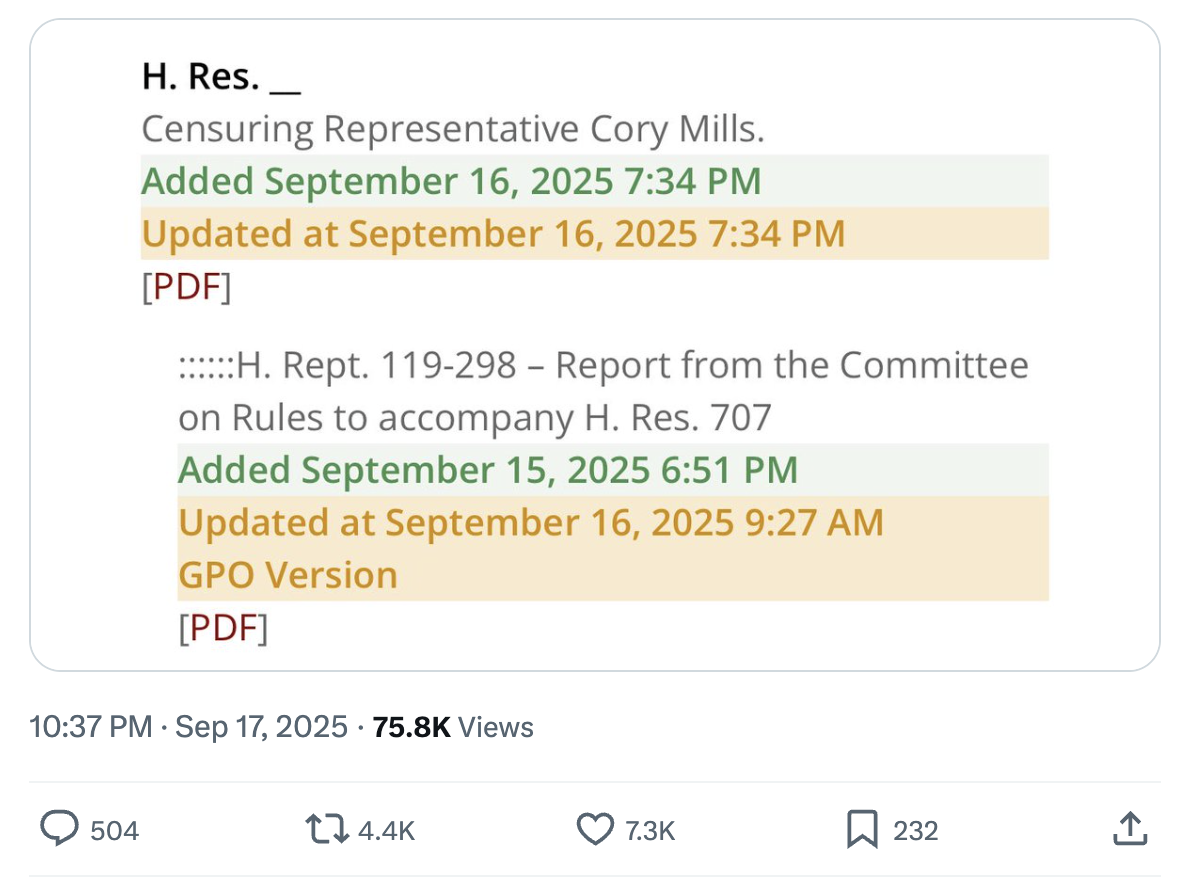Click the 504 replies count
Screen dimensions: 1192x878
[x=114, y=830]
